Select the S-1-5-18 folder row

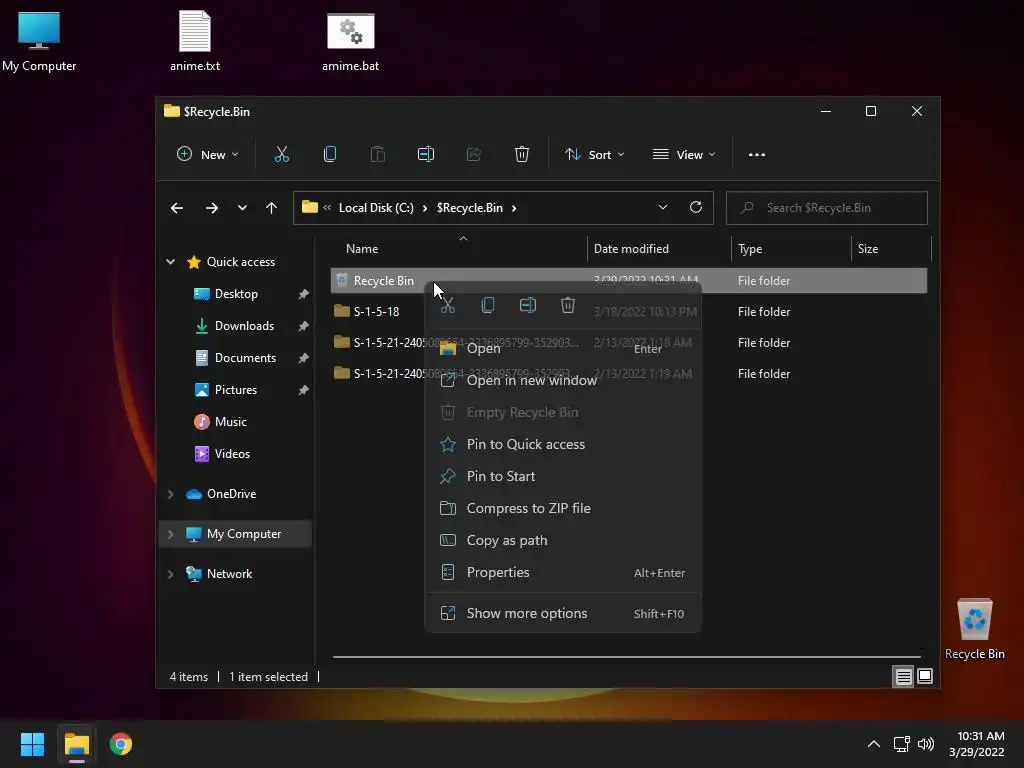628,312
